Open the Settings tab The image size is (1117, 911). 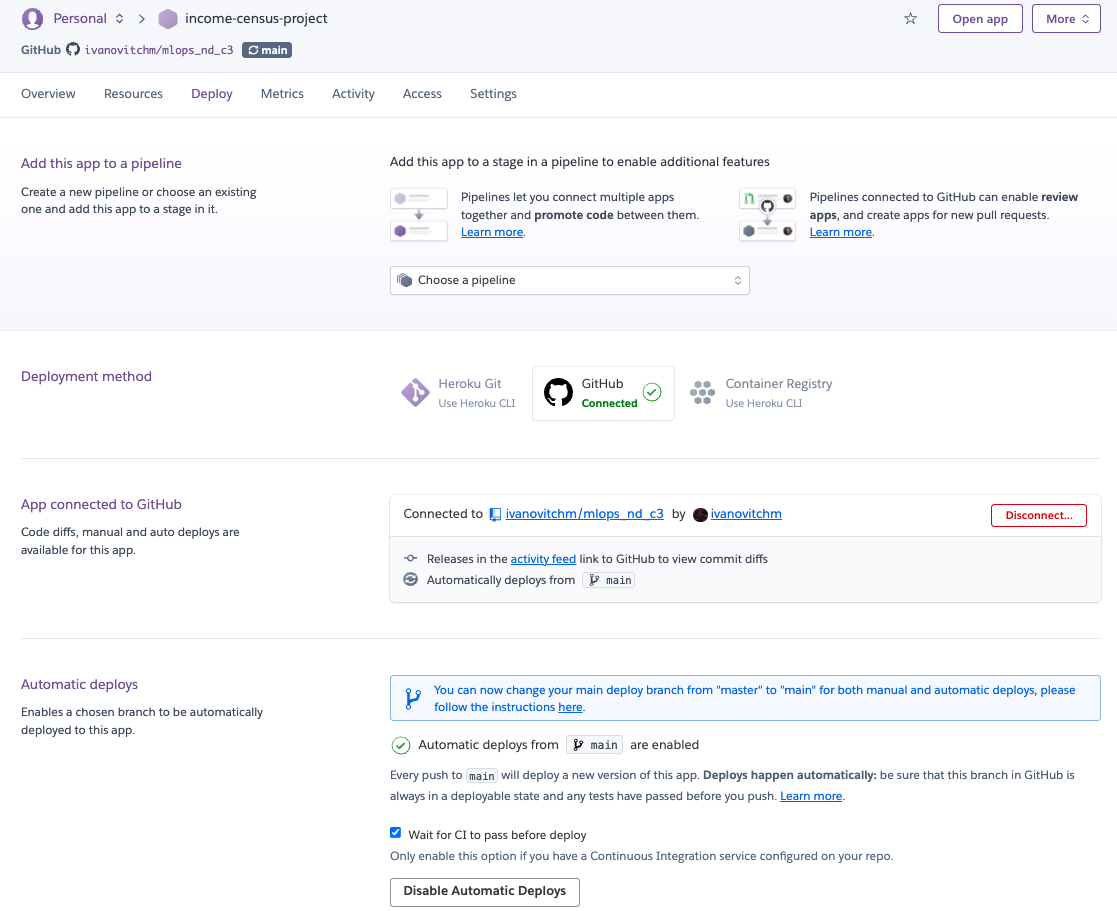493,93
